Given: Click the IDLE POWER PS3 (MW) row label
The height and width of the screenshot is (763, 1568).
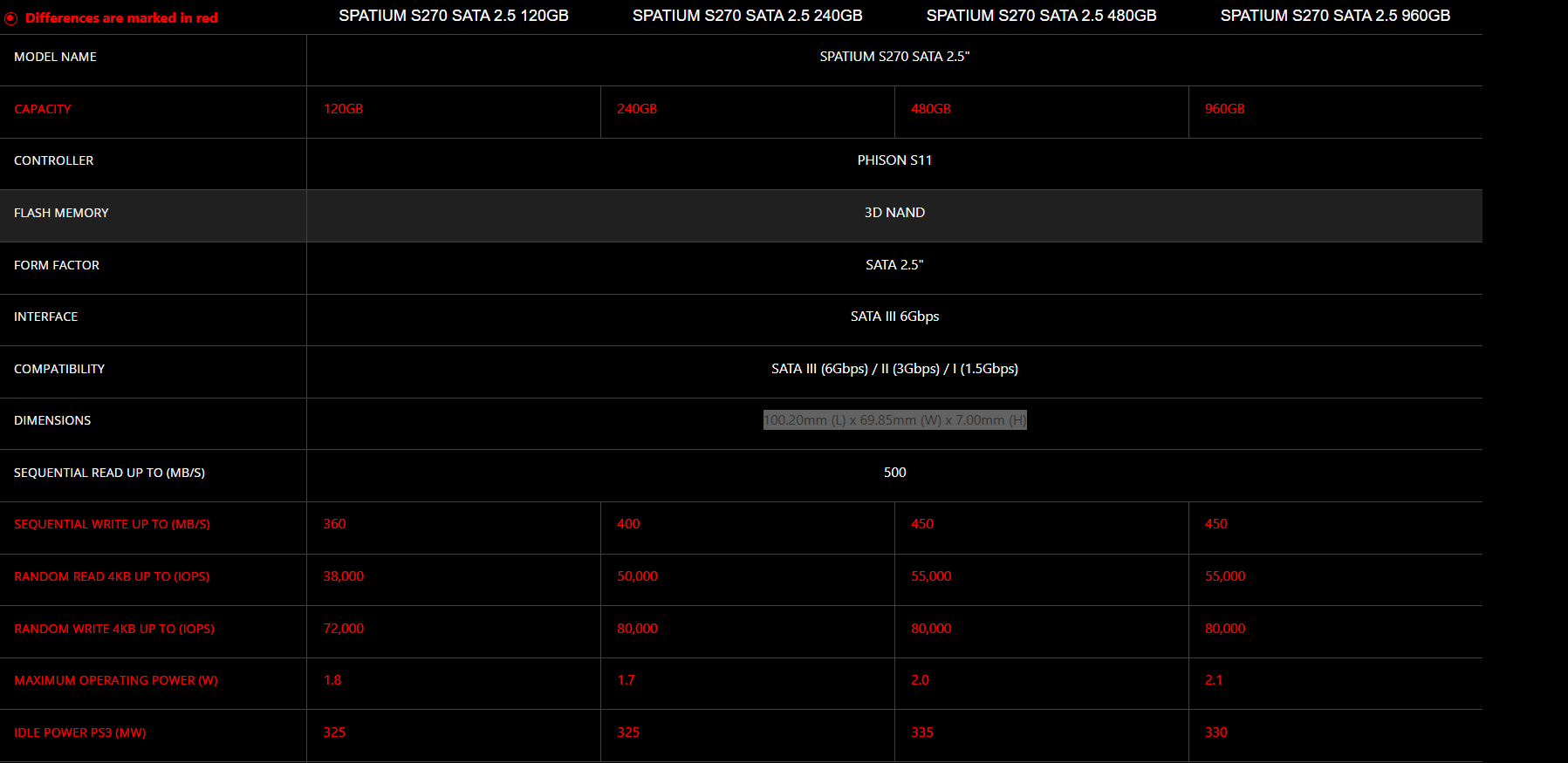Looking at the screenshot, I should click(80, 732).
